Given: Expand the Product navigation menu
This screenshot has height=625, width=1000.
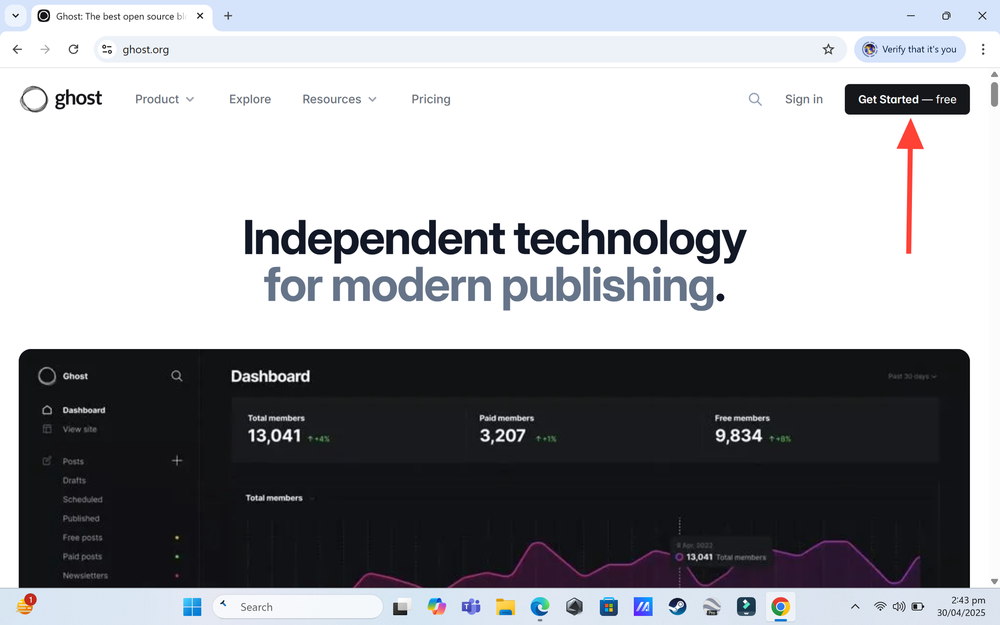Looking at the screenshot, I should 165,99.
